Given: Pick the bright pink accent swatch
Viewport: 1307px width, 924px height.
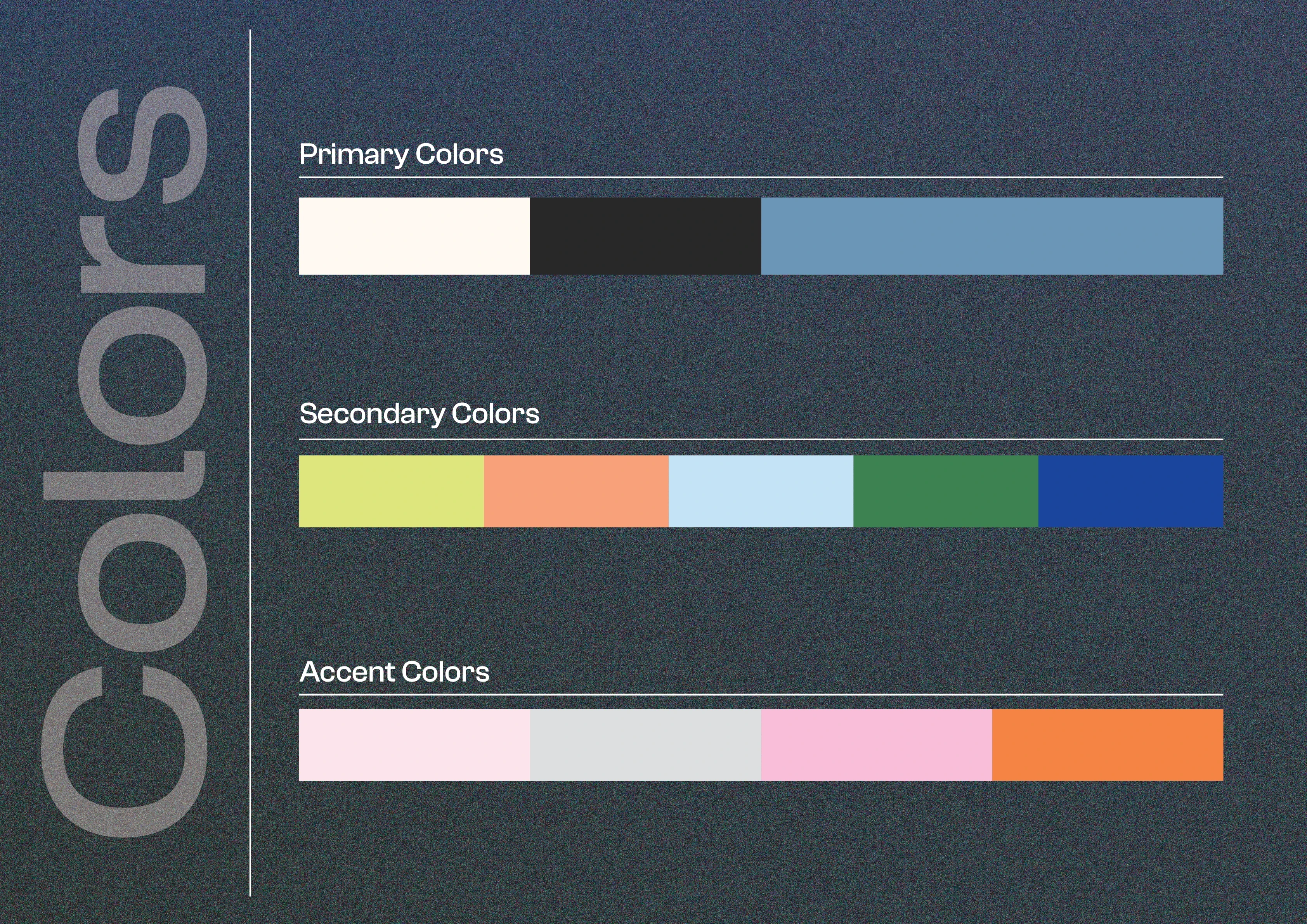Looking at the screenshot, I should point(876,745).
